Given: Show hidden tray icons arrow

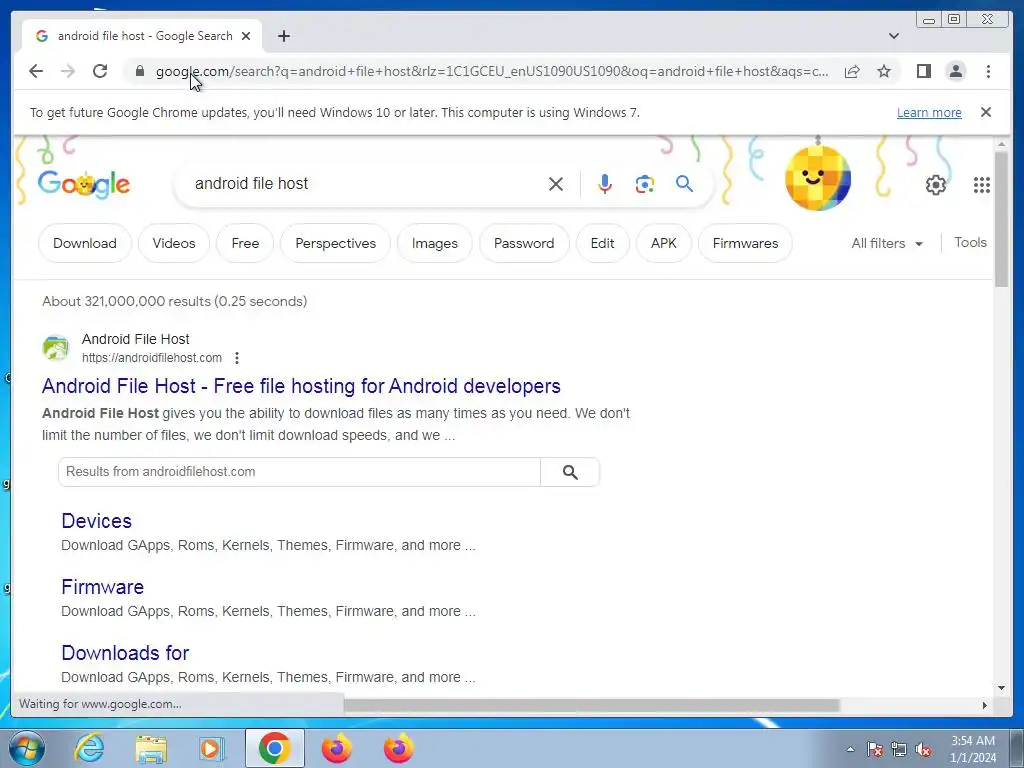Looking at the screenshot, I should point(850,749).
